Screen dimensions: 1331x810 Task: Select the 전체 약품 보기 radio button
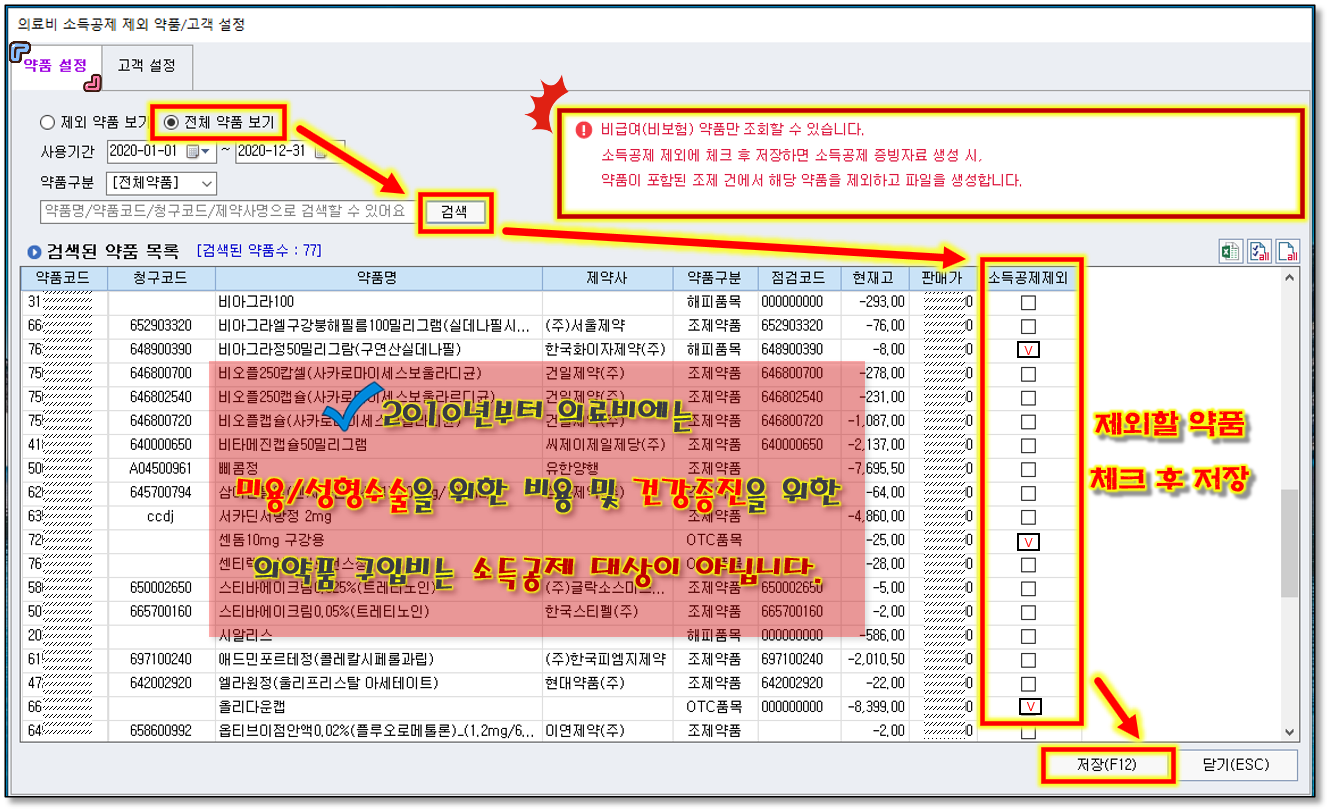[x=171, y=123]
